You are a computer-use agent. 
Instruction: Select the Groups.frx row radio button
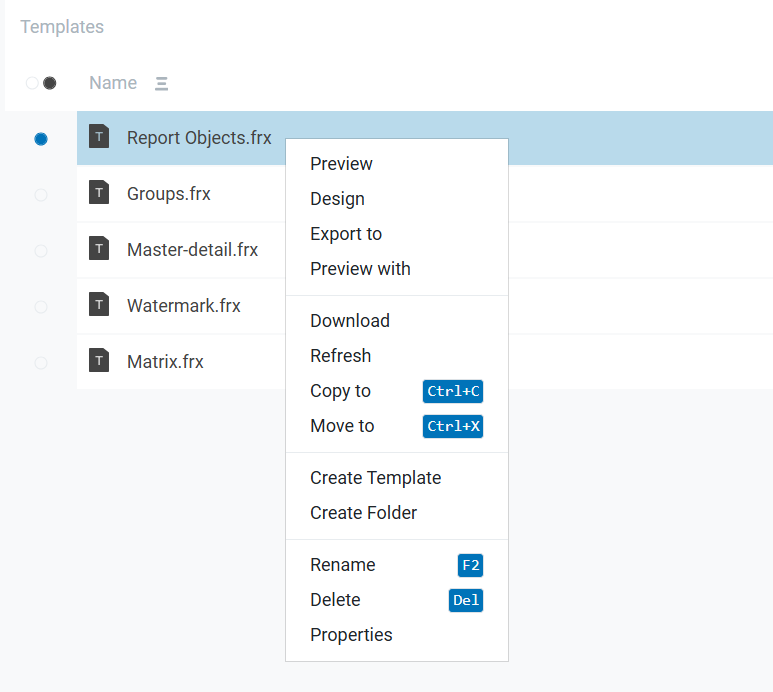point(41,195)
